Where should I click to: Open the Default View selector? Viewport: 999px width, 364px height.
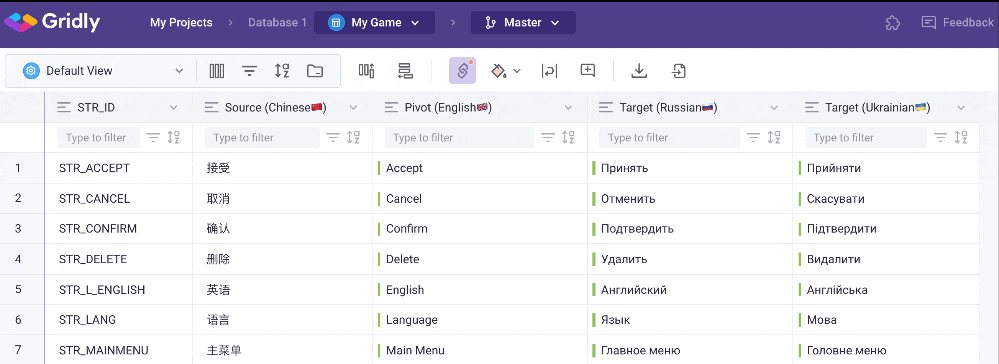103,71
